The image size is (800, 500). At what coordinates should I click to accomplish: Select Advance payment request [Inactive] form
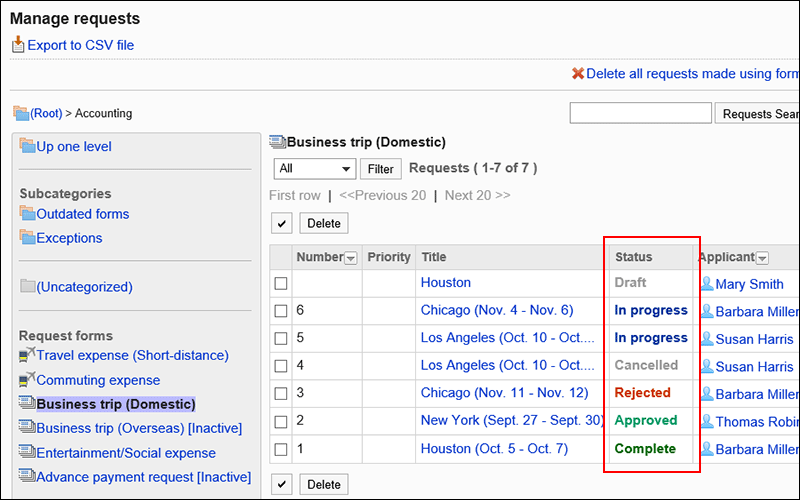coord(144,477)
